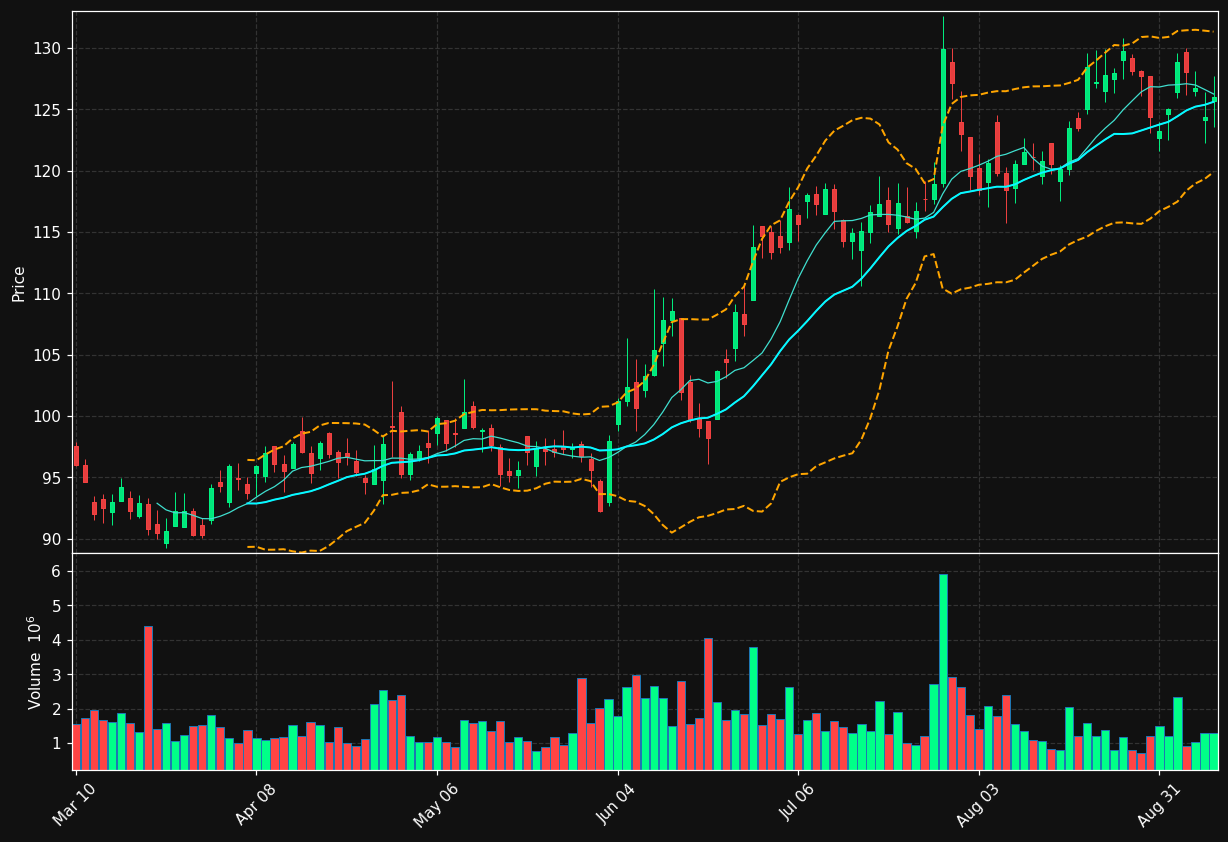
Task: Click the tallest green volume bar near 6 million
Action: (943, 672)
